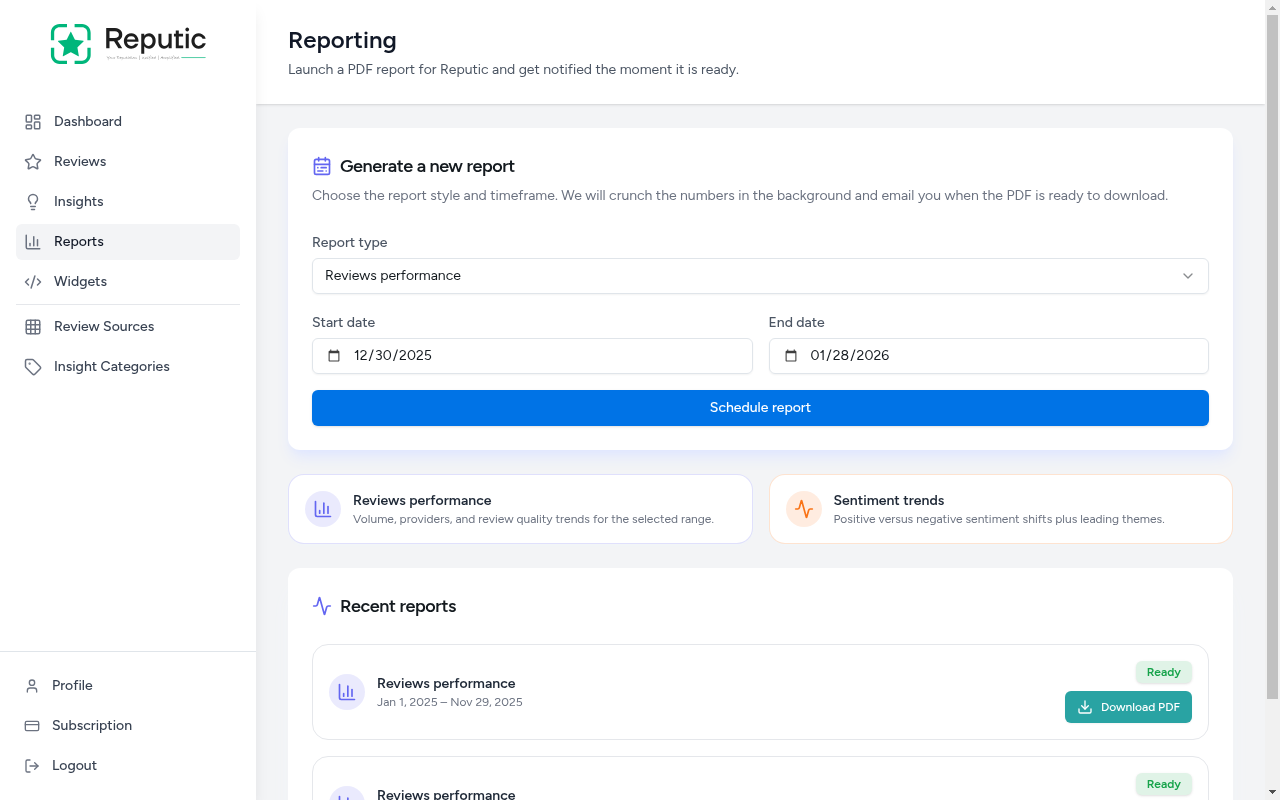This screenshot has height=800, width=1280.
Task: Open the Report type dropdown
Action: (x=760, y=275)
